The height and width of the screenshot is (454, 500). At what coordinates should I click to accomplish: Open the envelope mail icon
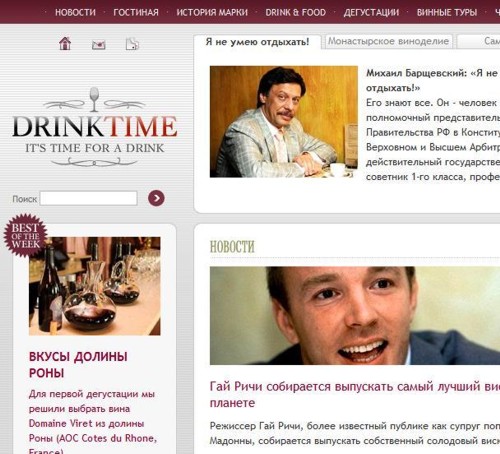pos(99,44)
